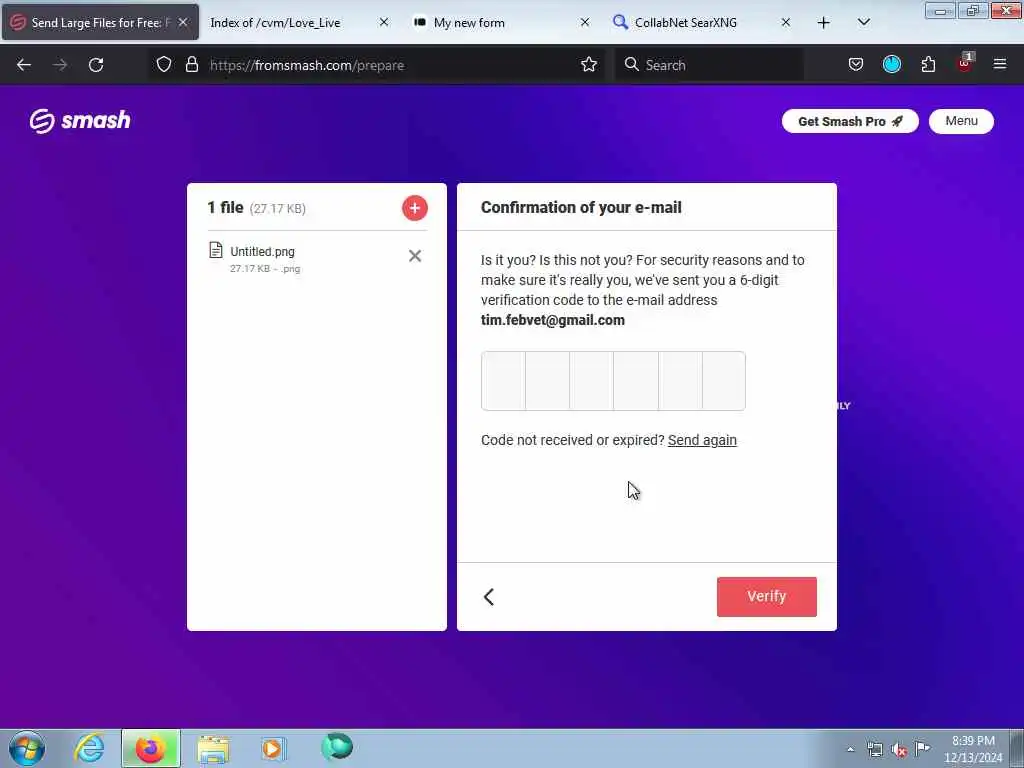Click the blue circular account icon

pos(892,64)
